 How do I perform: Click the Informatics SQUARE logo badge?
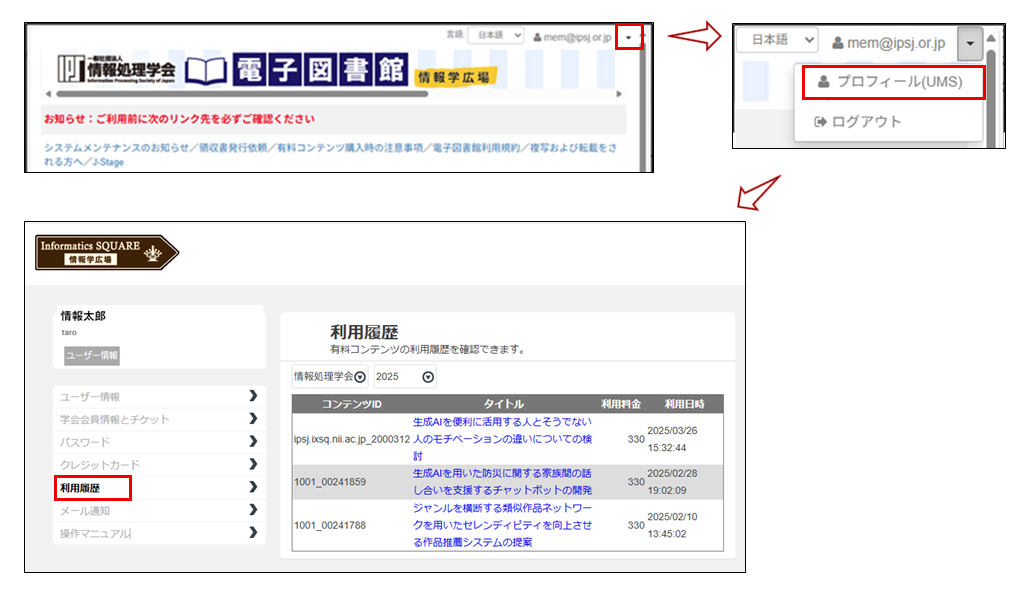[x=106, y=252]
